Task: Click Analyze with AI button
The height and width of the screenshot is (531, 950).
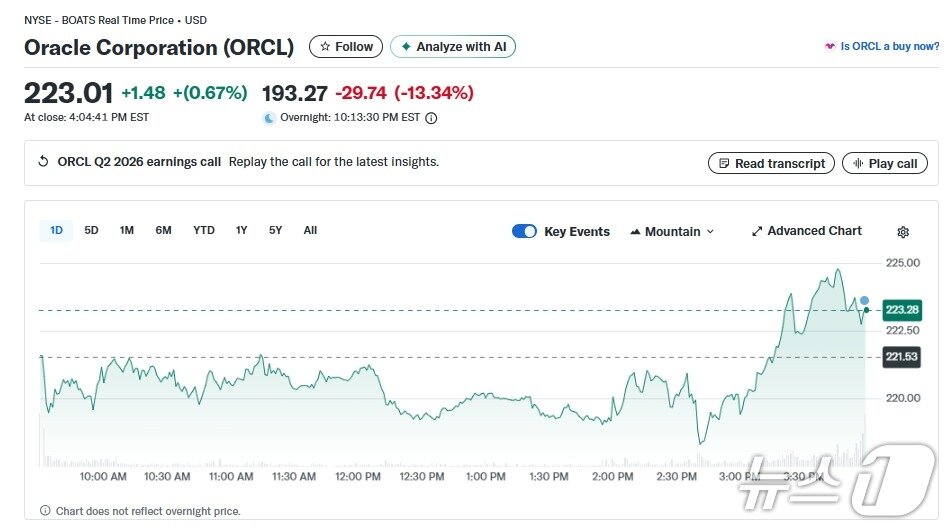Action: click(x=453, y=47)
